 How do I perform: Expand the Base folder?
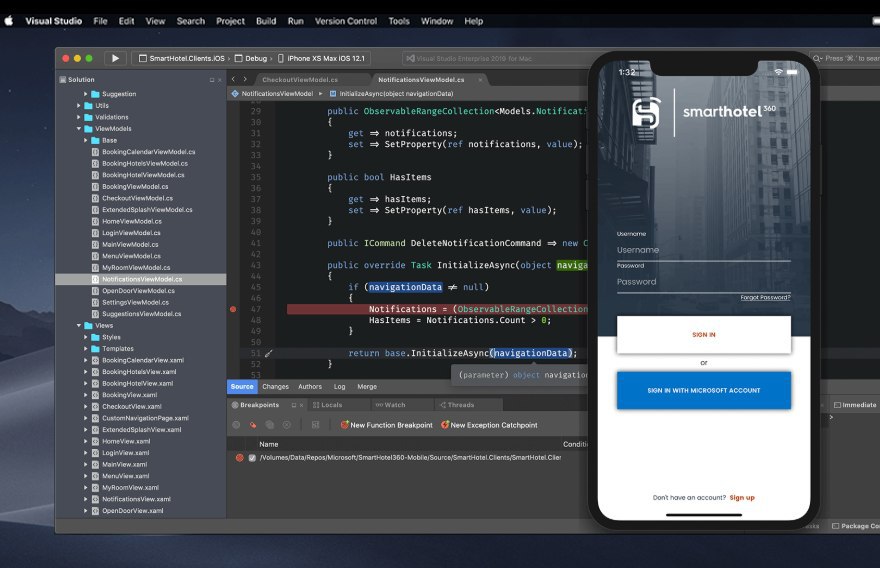[85, 140]
